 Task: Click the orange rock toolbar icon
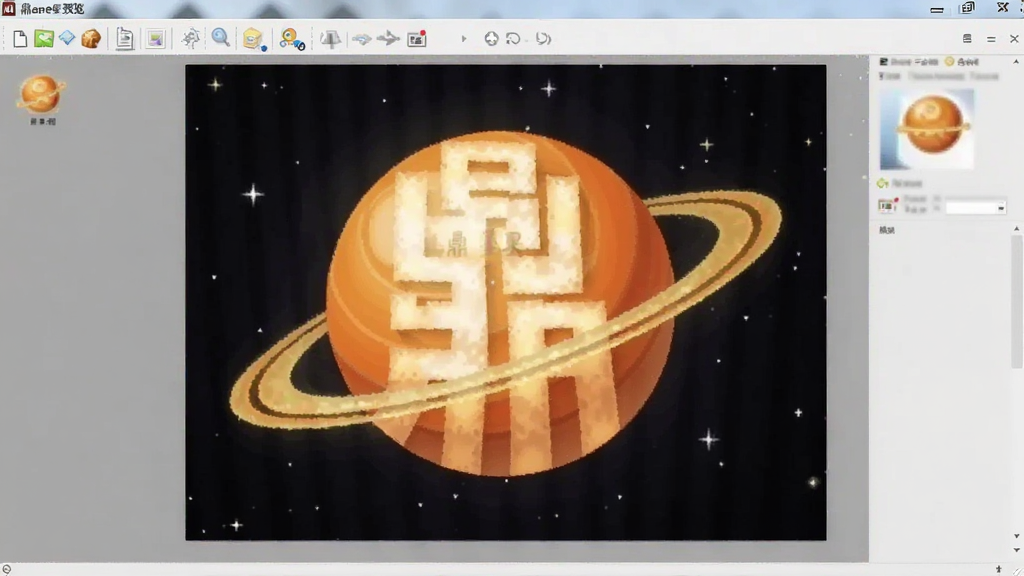pos(91,39)
